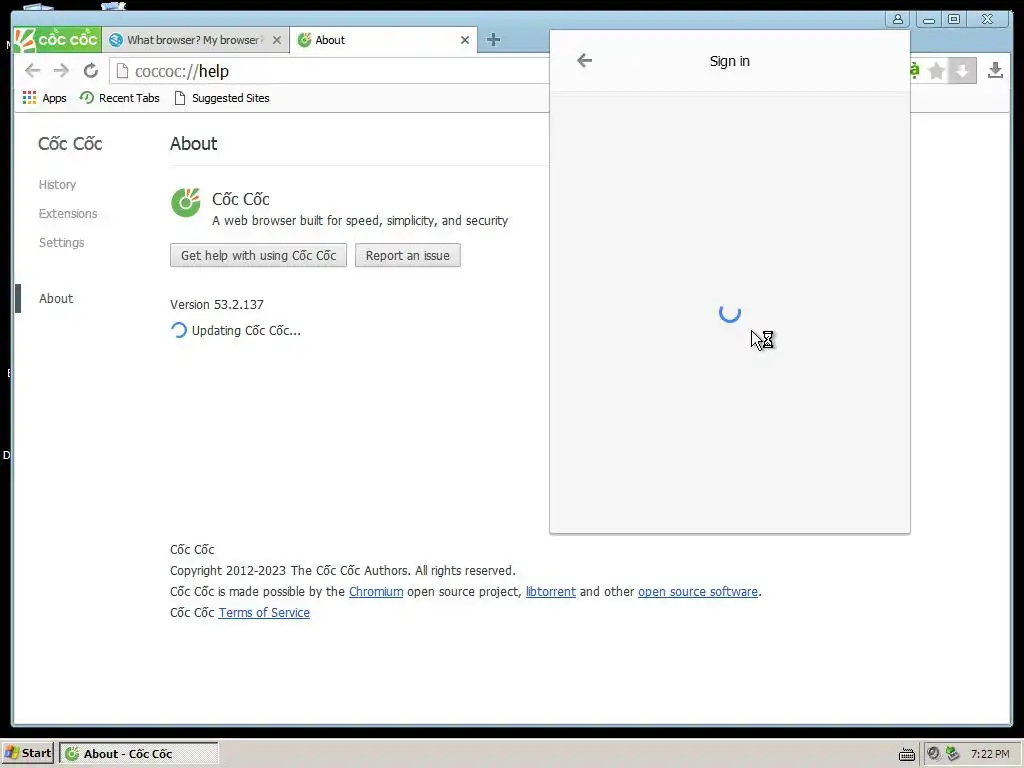Click the 'Report an issue' button
1024x768 pixels.
pyautogui.click(x=408, y=255)
